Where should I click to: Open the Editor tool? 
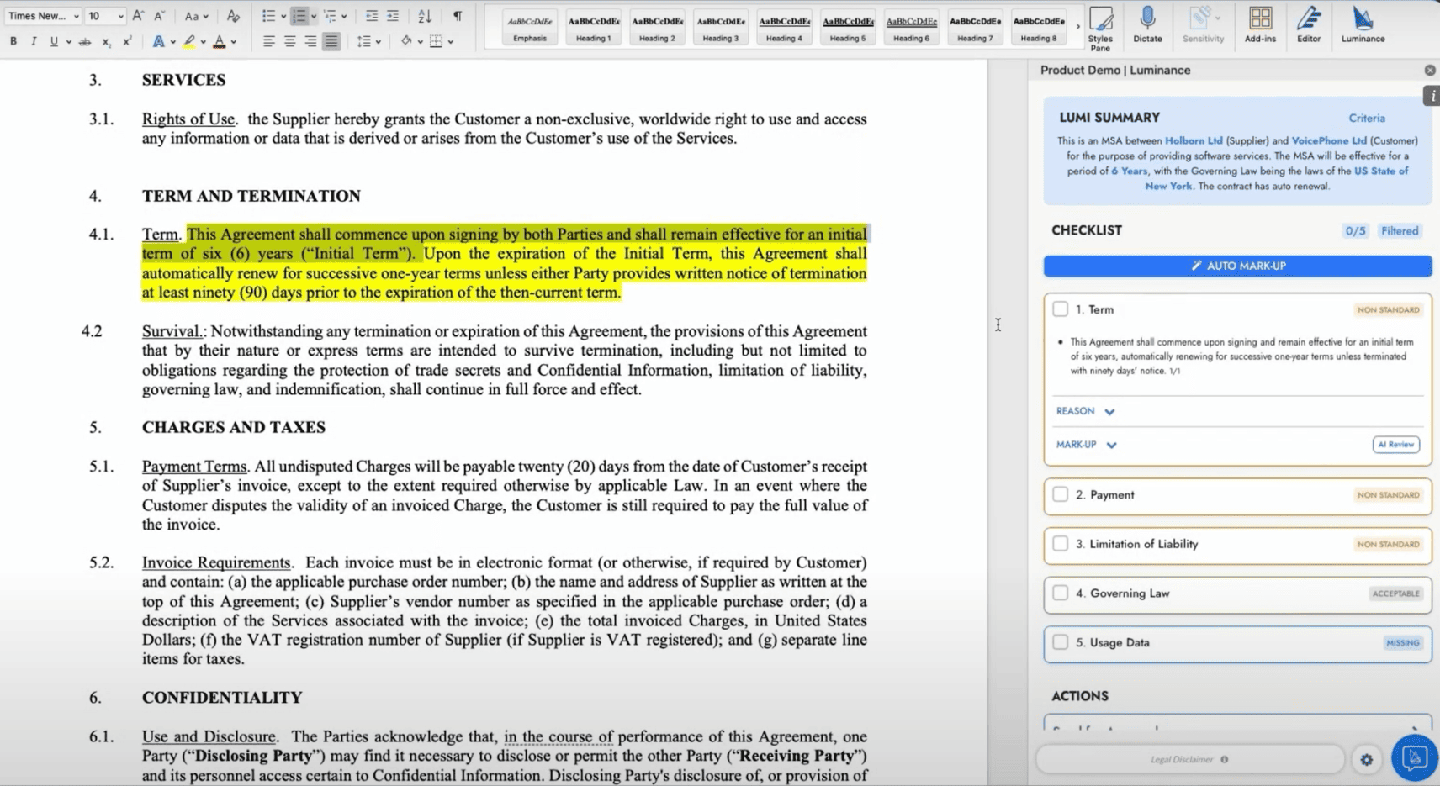pos(1308,25)
